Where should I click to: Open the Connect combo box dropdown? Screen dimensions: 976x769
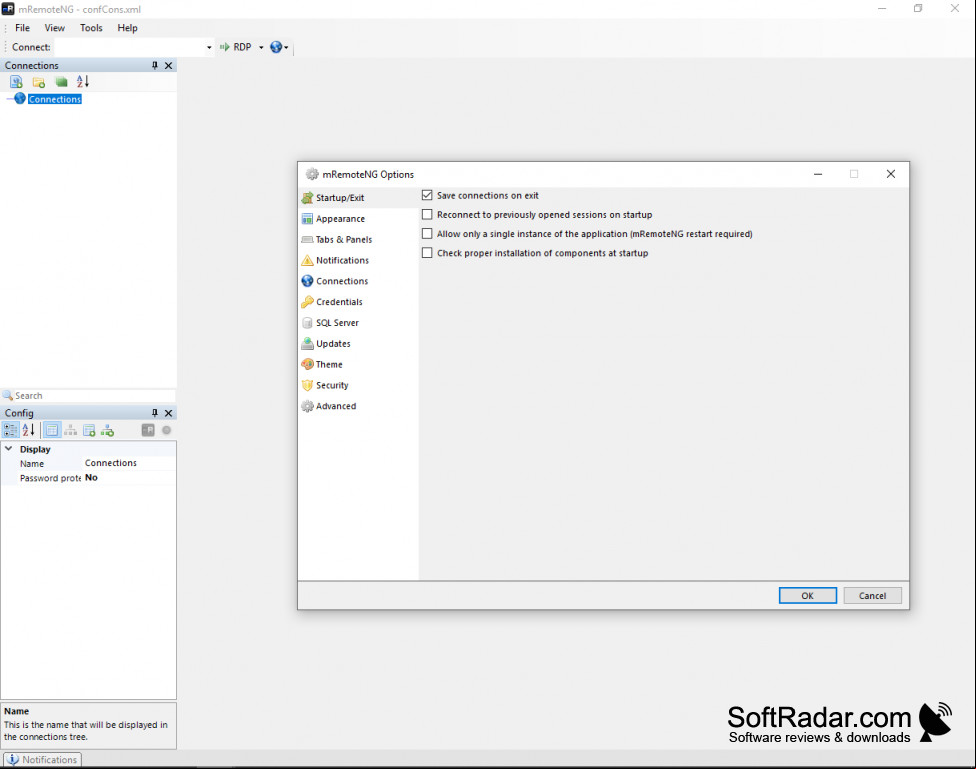coord(209,47)
